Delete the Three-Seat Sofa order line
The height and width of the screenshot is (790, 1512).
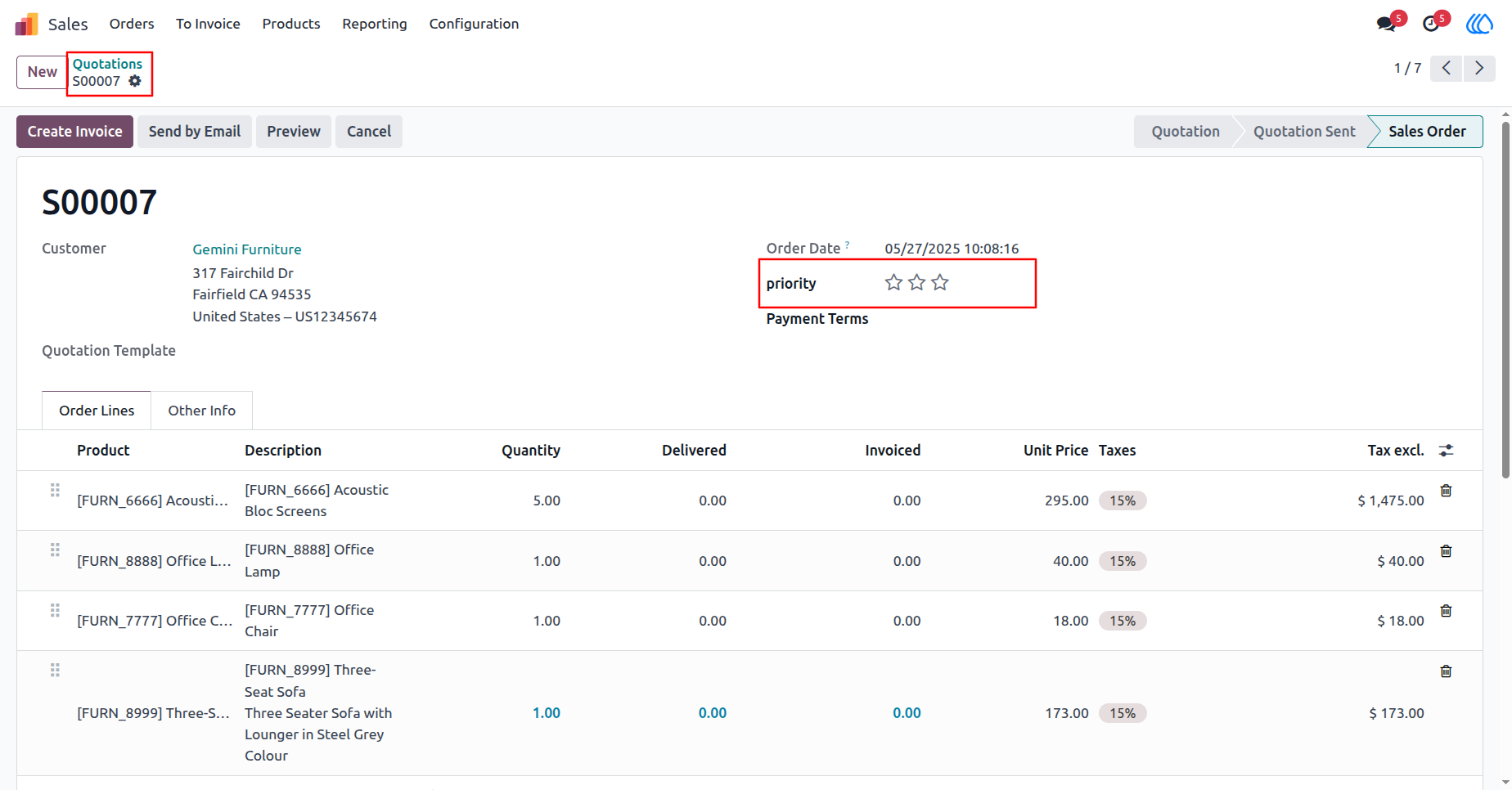click(x=1446, y=671)
